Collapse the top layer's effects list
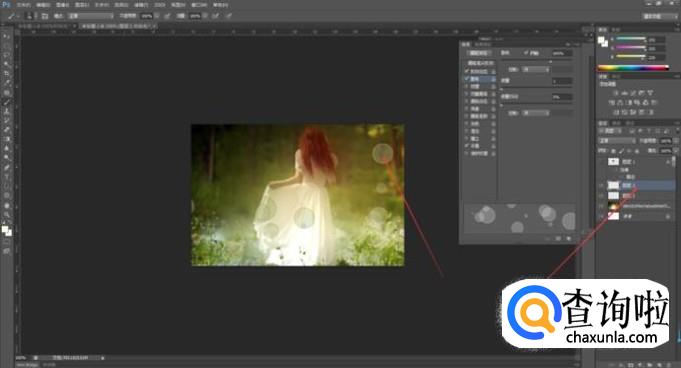 pyautogui.click(x=668, y=162)
